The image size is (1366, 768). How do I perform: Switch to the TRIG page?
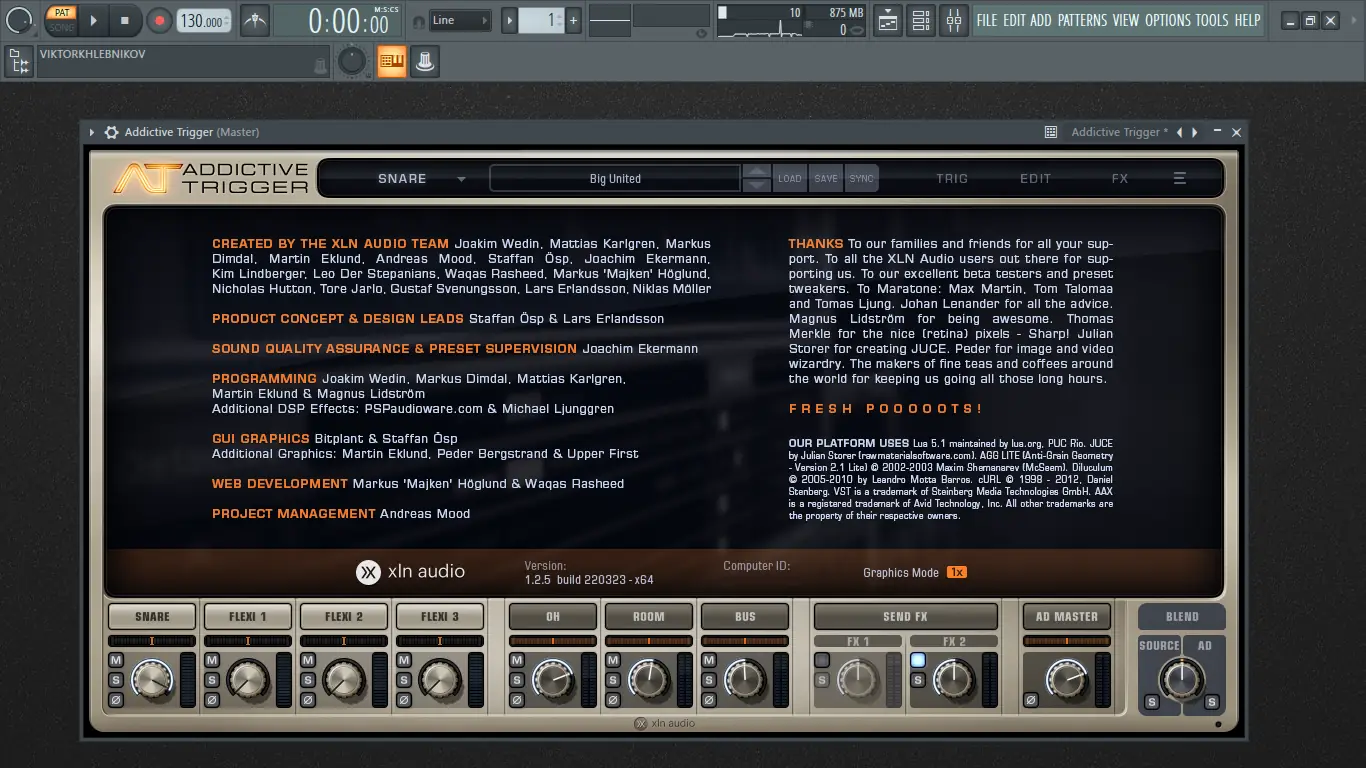952,178
